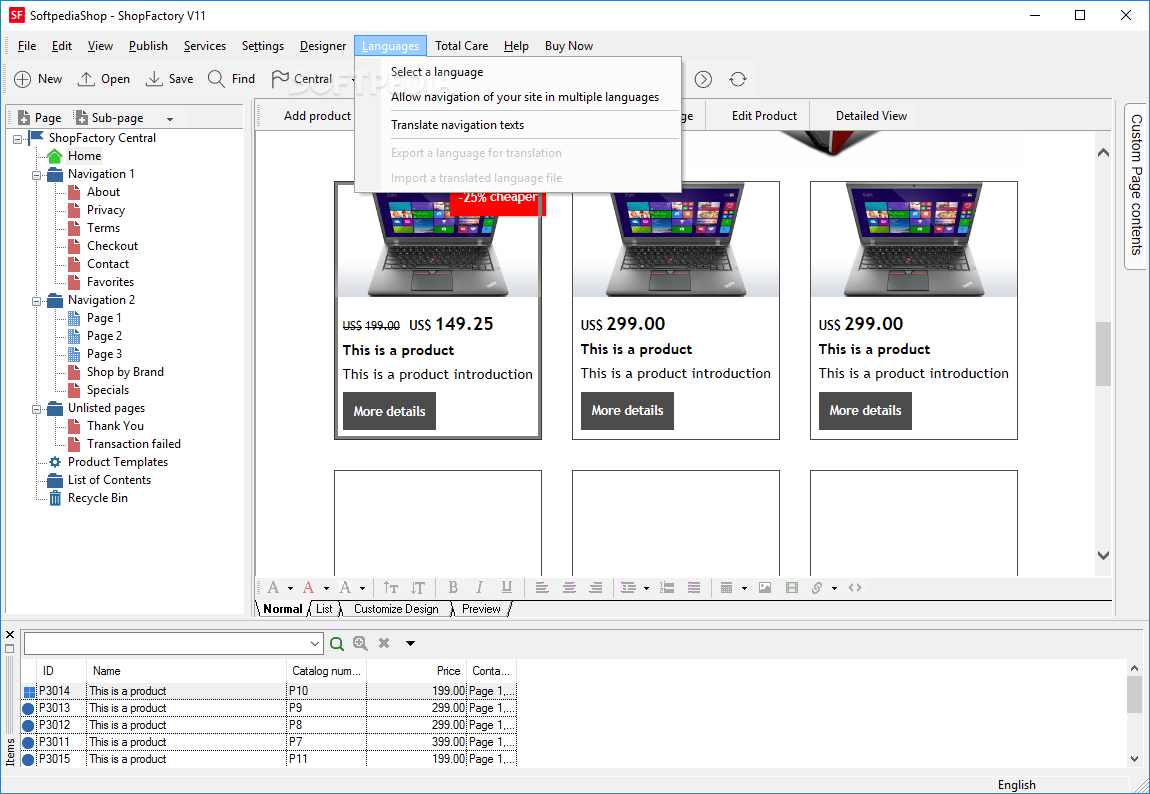
Task: Click the decrease font size icon
Action: 417,588
